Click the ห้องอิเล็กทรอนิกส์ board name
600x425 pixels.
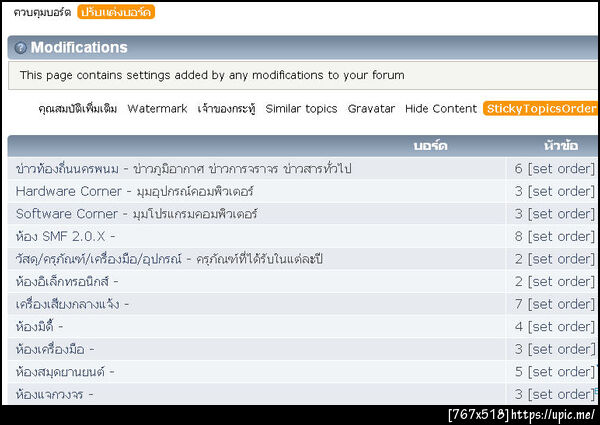tap(62, 282)
